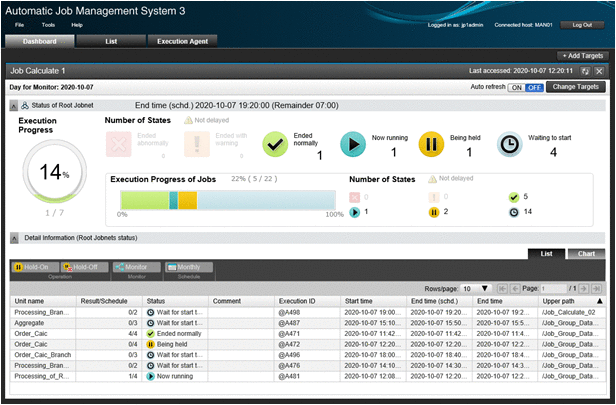
Task: Click the Add Targets button
Action: tap(581, 56)
